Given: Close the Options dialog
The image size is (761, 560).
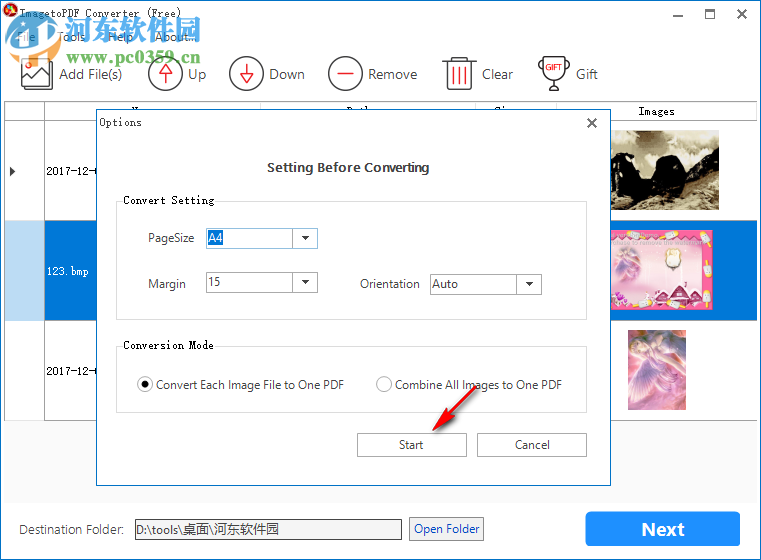Looking at the screenshot, I should (x=592, y=123).
